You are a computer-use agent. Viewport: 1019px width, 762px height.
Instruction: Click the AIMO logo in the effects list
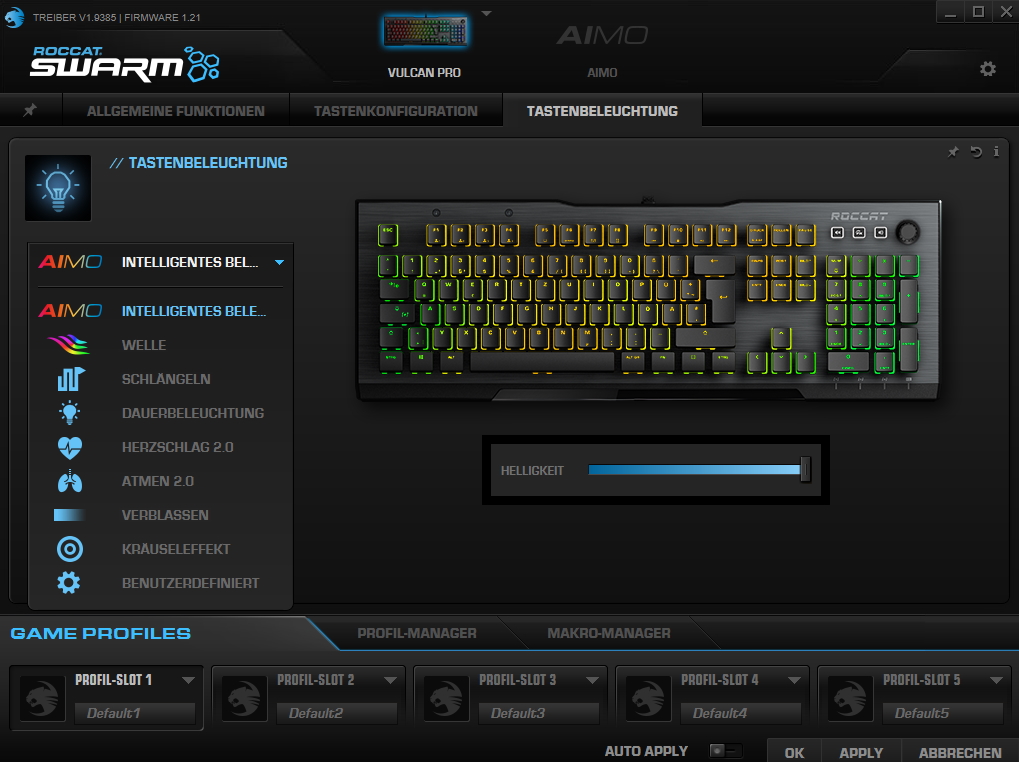point(70,311)
